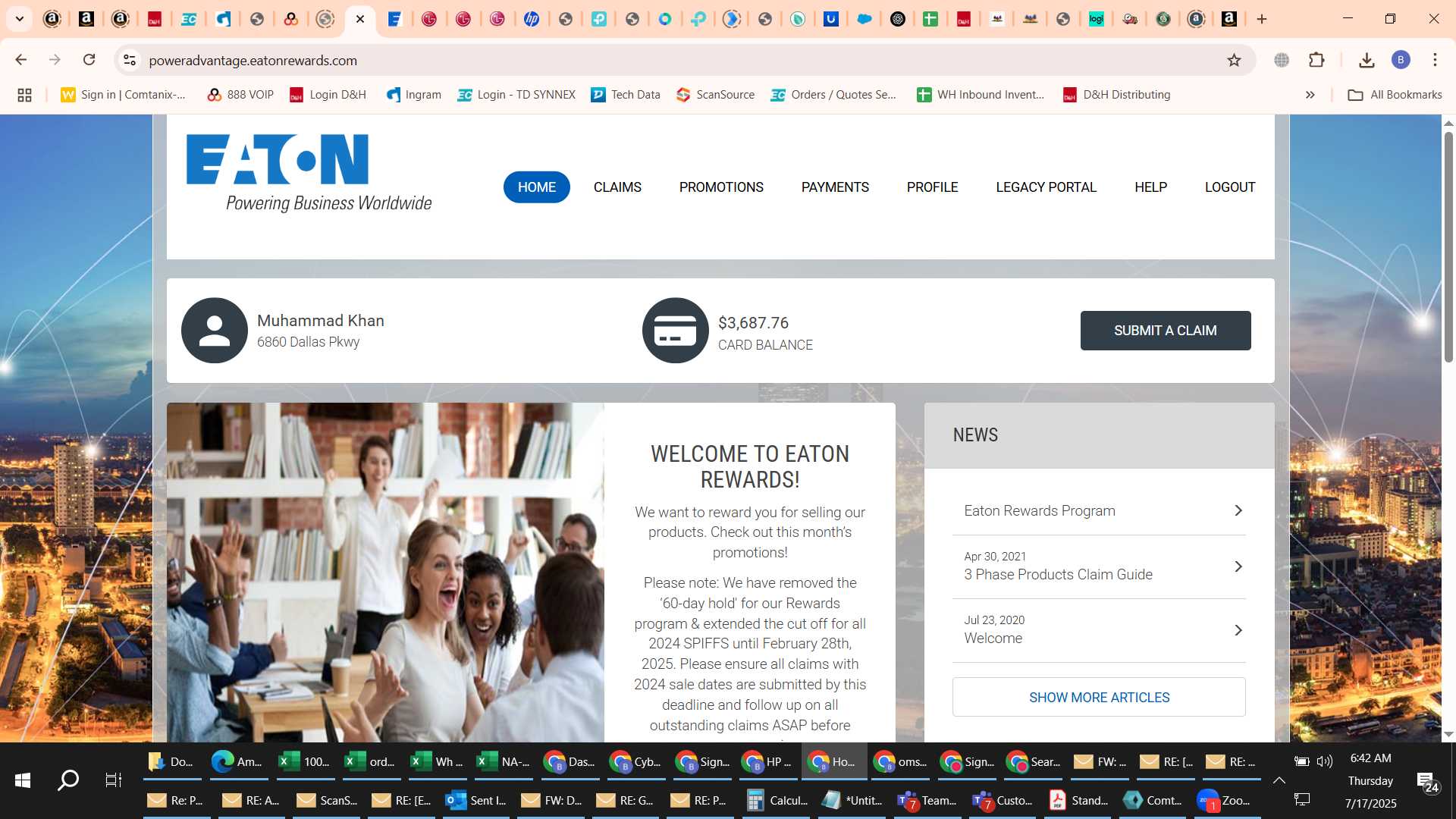Expand Eaton Rewards Program chevron
This screenshot has height=819, width=1456.
click(1238, 510)
